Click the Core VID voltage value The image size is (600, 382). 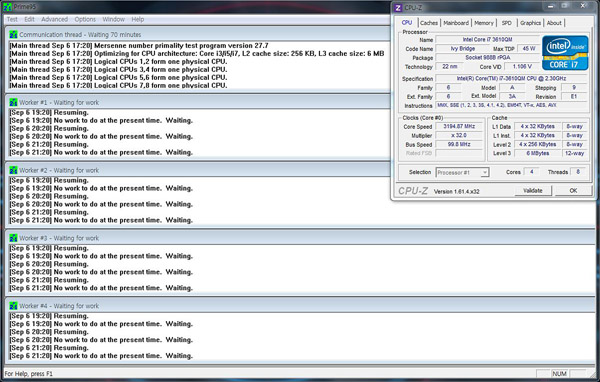click(x=522, y=67)
